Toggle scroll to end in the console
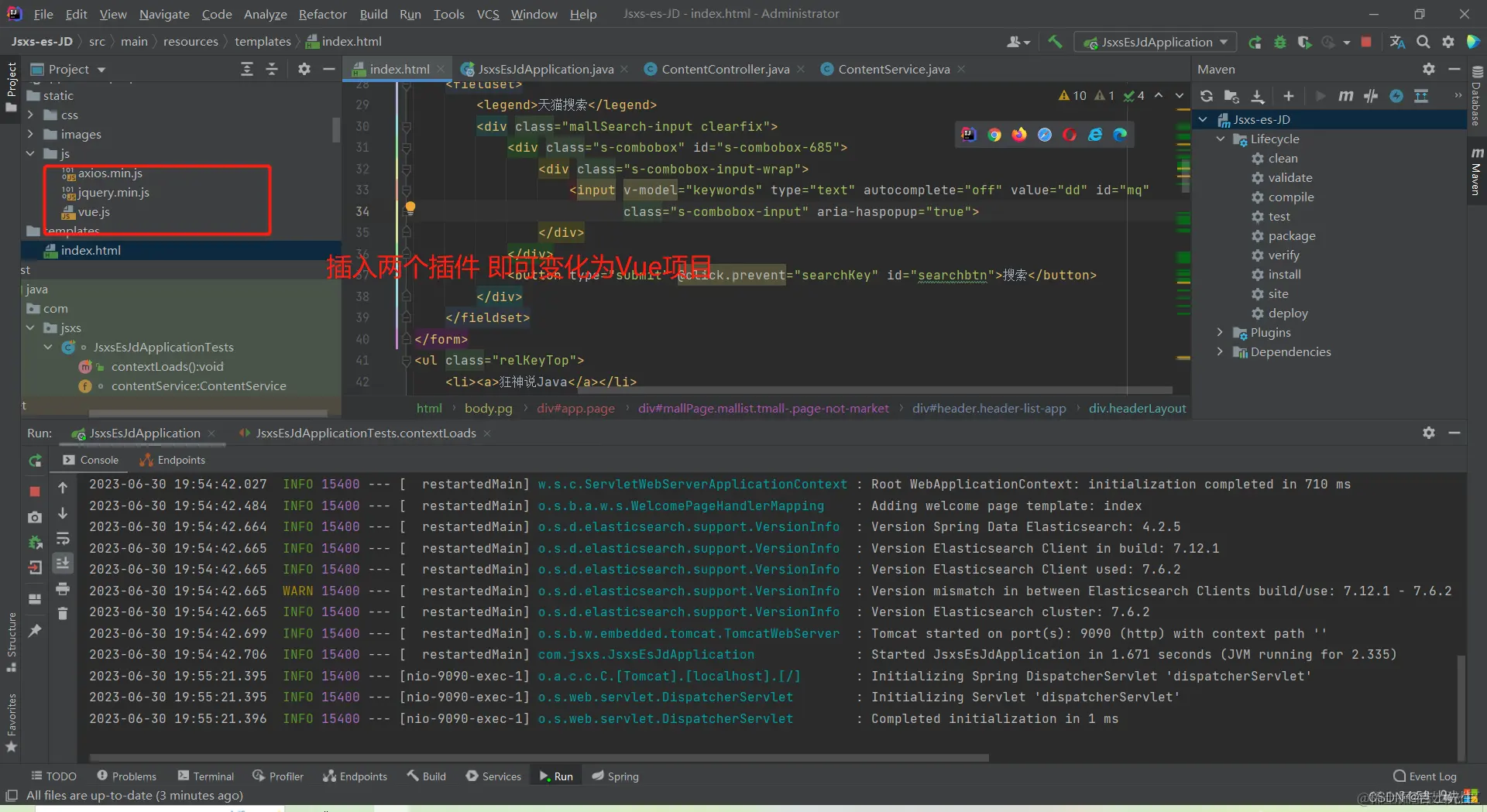Image resolution: width=1487 pixels, height=812 pixels. pos(63,563)
